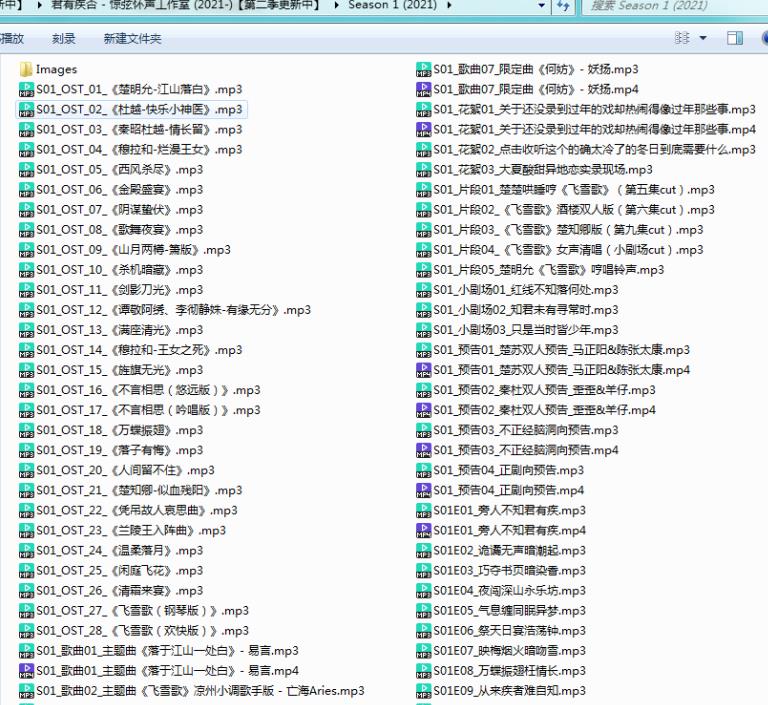Click MP3 icon of S01_歌曲02 飞雪歌 亡海Aries
Screen dimensions: 768x705
tap(26, 691)
